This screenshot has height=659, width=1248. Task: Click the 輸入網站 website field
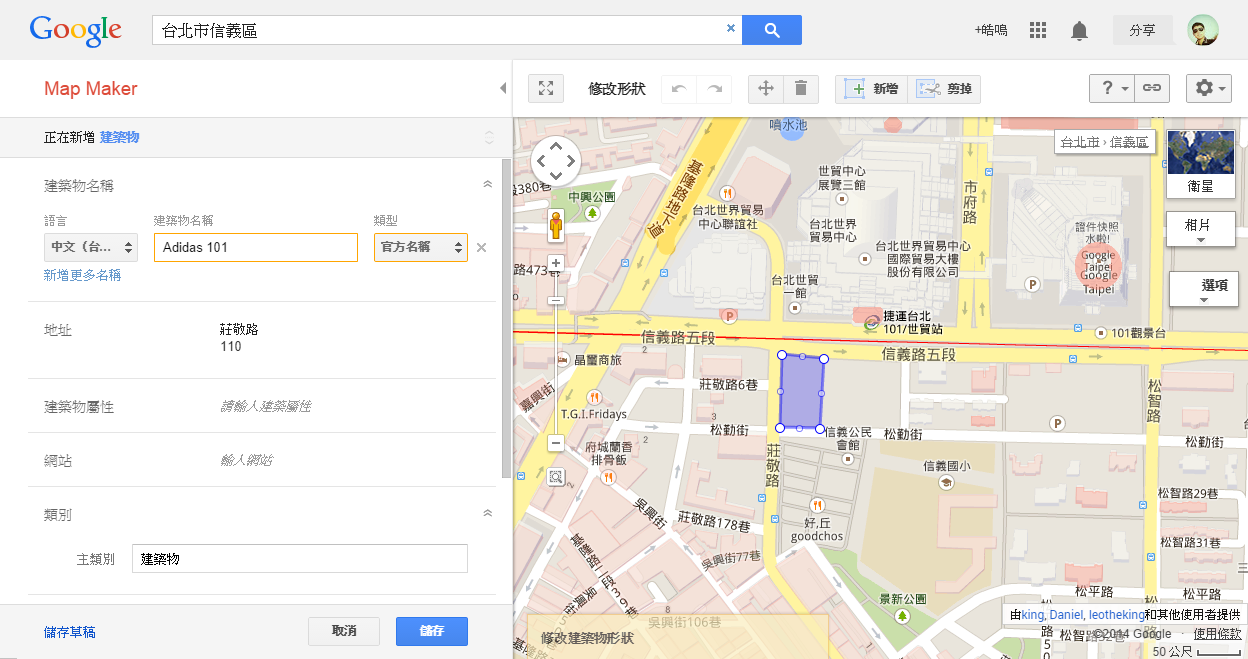(246, 461)
